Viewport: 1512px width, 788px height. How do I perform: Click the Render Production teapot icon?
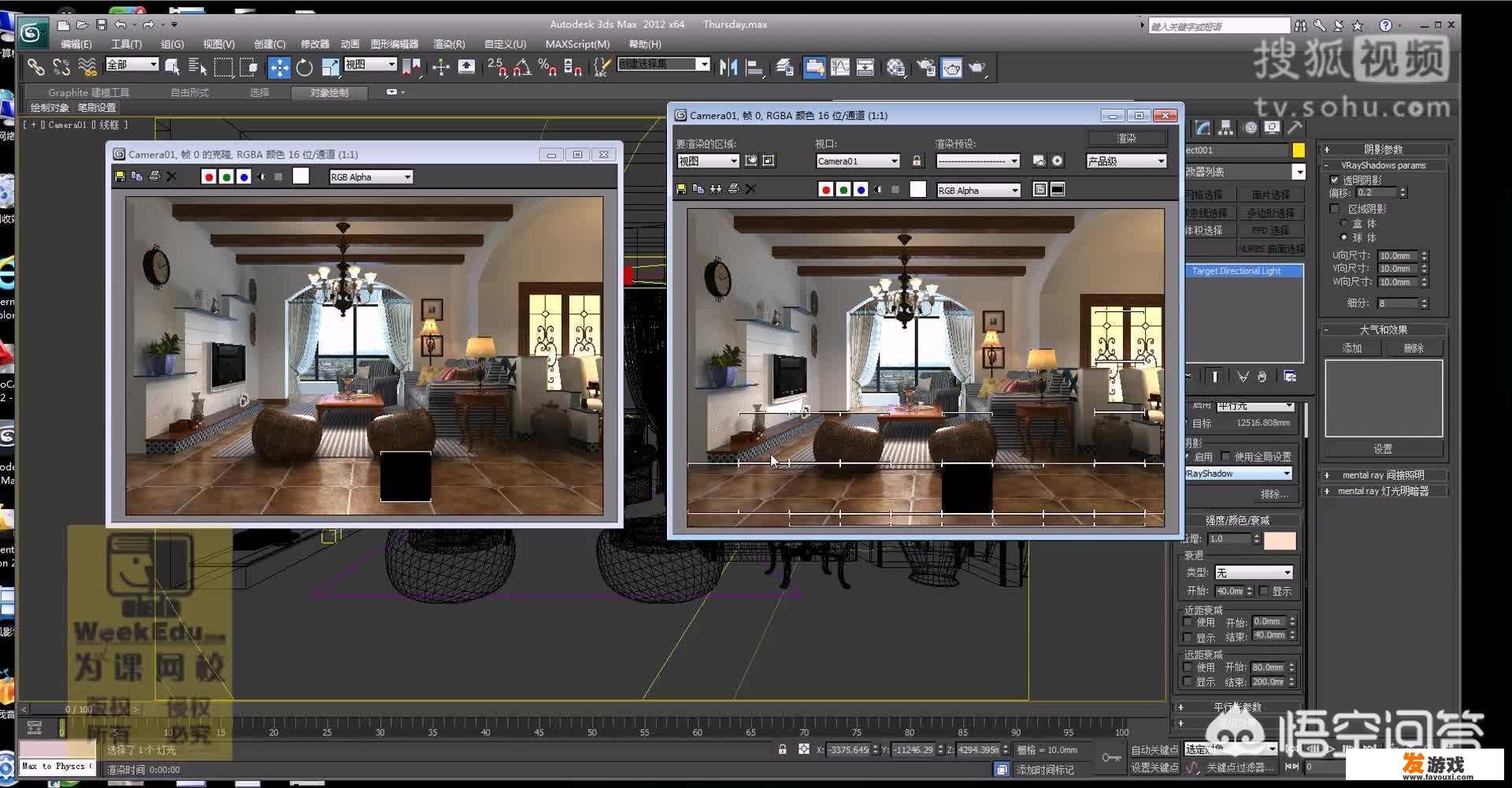pyautogui.click(x=977, y=68)
